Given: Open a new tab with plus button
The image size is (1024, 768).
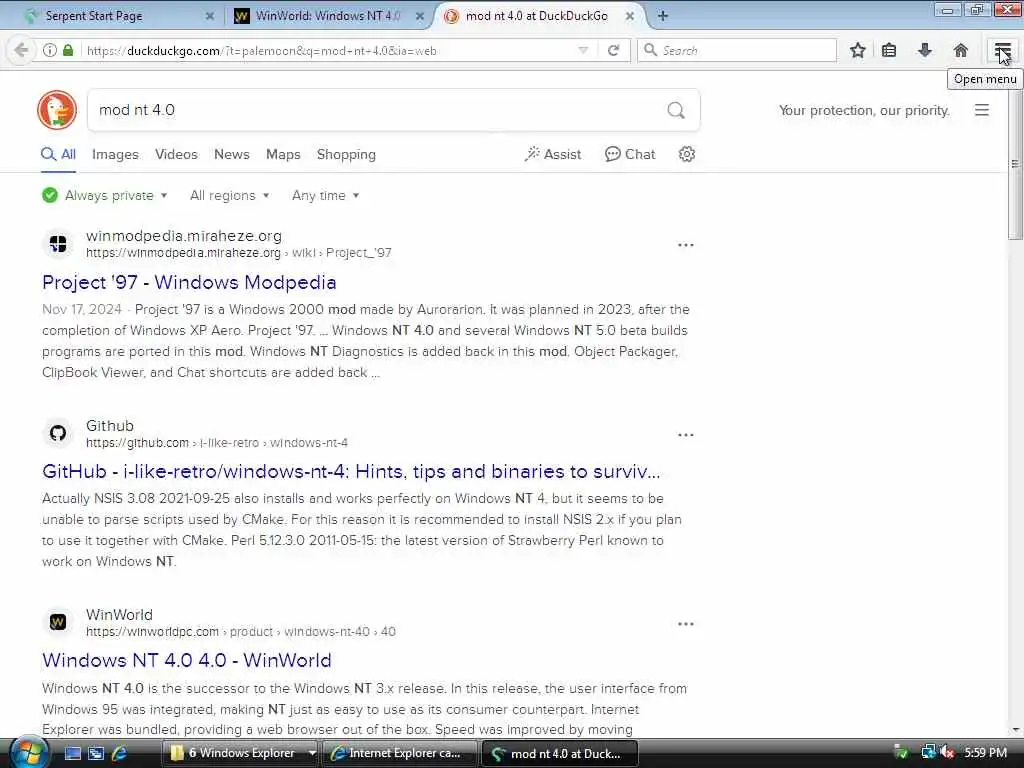Looking at the screenshot, I should pos(663,16).
